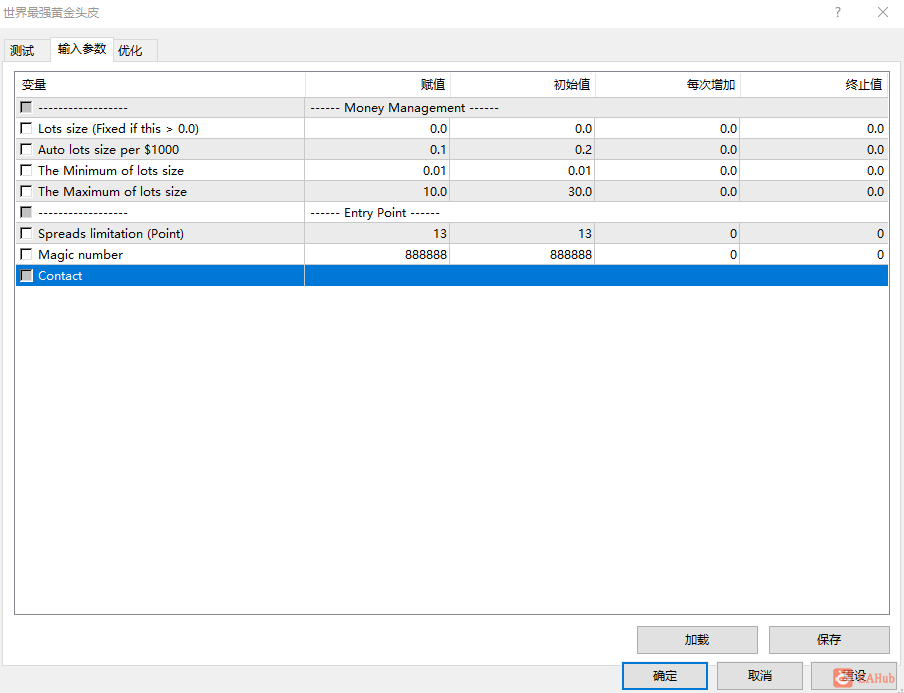Click the 初始值 column header

pos(523,85)
